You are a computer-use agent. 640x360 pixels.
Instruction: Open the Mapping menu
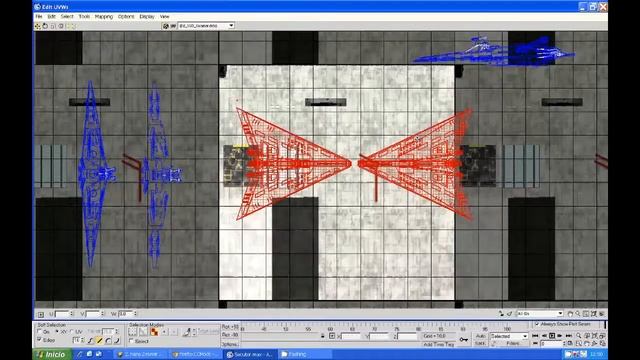pos(104,16)
